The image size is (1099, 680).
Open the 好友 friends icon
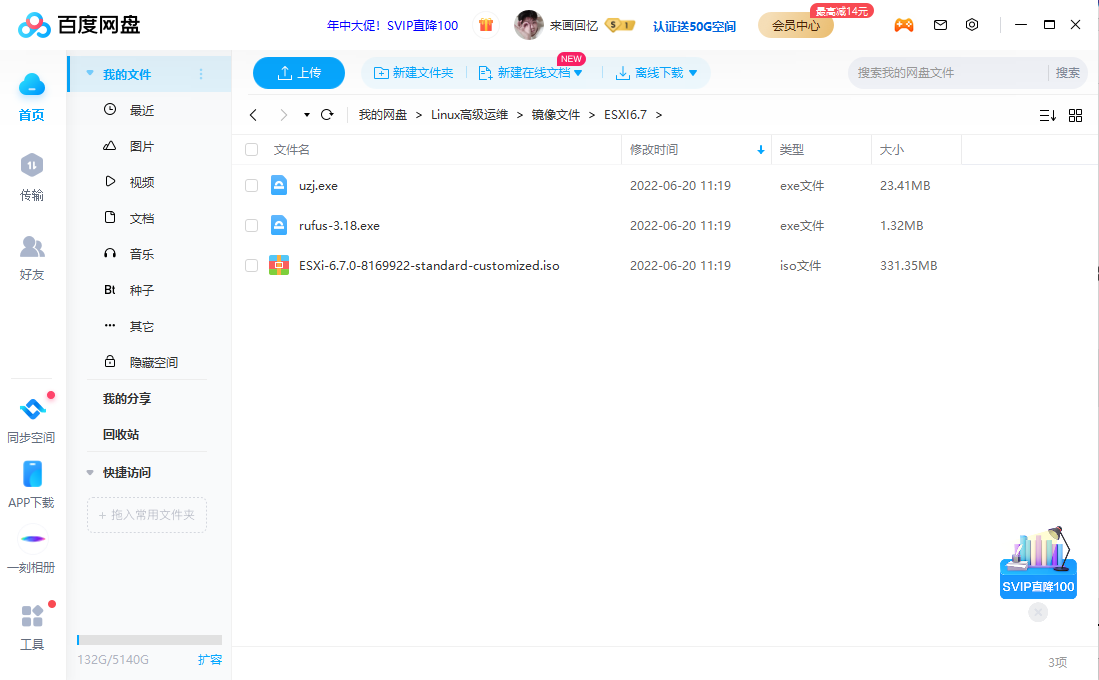click(x=32, y=246)
